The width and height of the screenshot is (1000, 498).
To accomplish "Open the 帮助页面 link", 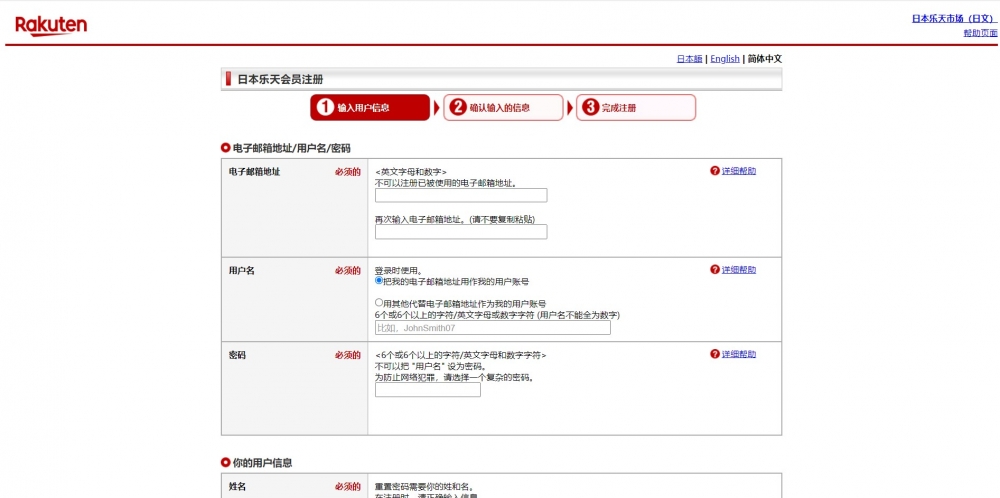I will click(x=980, y=33).
